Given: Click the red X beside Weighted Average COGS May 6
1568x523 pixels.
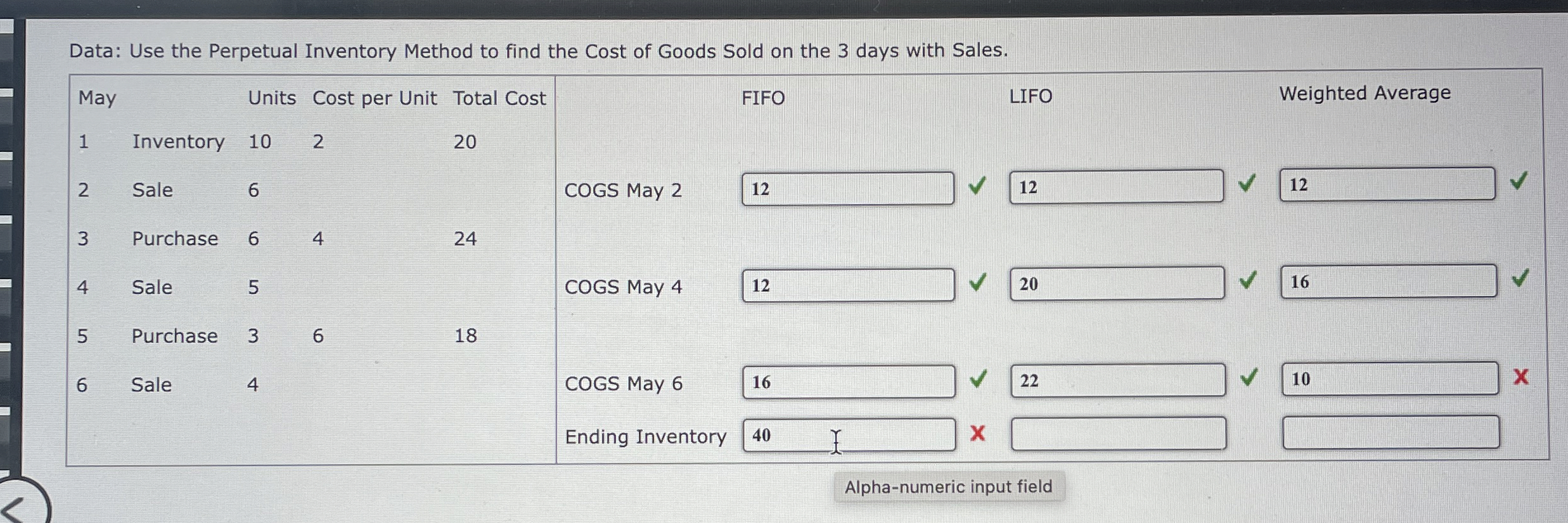Looking at the screenshot, I should (x=1522, y=377).
